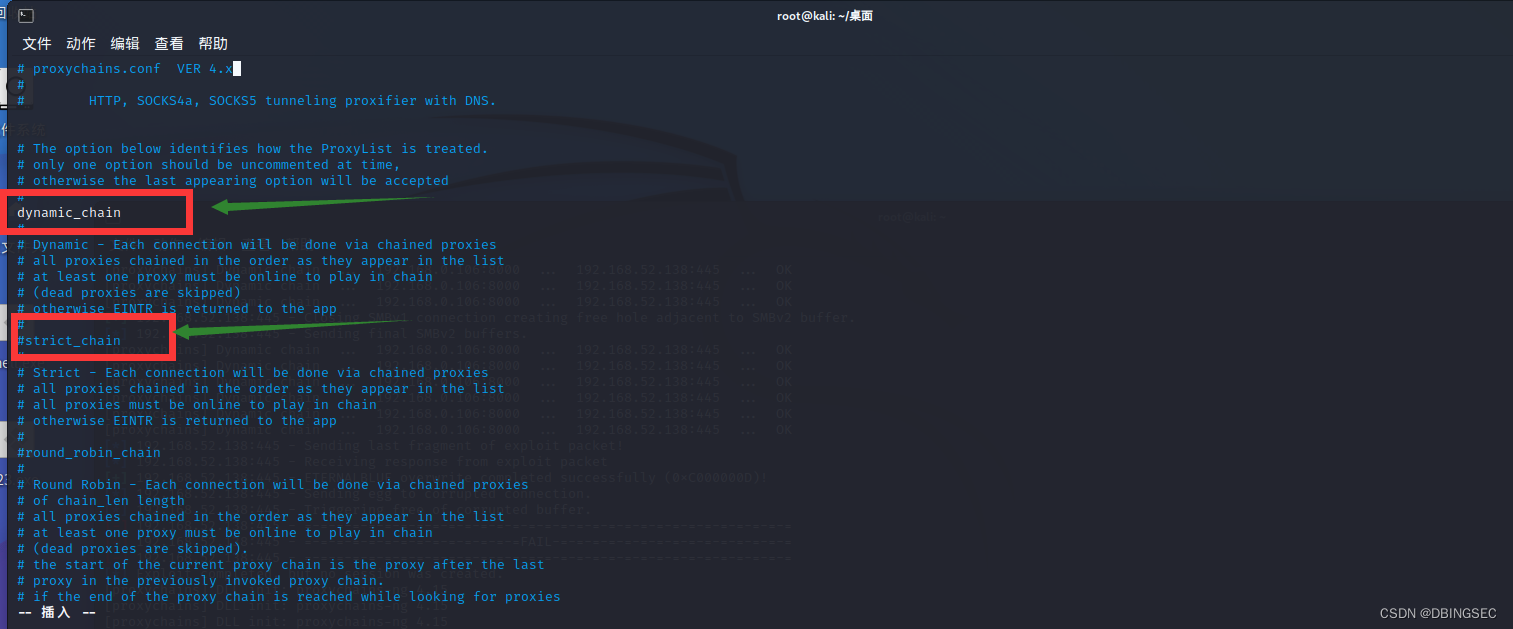Click the terminal window icon in title bar
Screen dimensions: 1513x629
pos(25,16)
